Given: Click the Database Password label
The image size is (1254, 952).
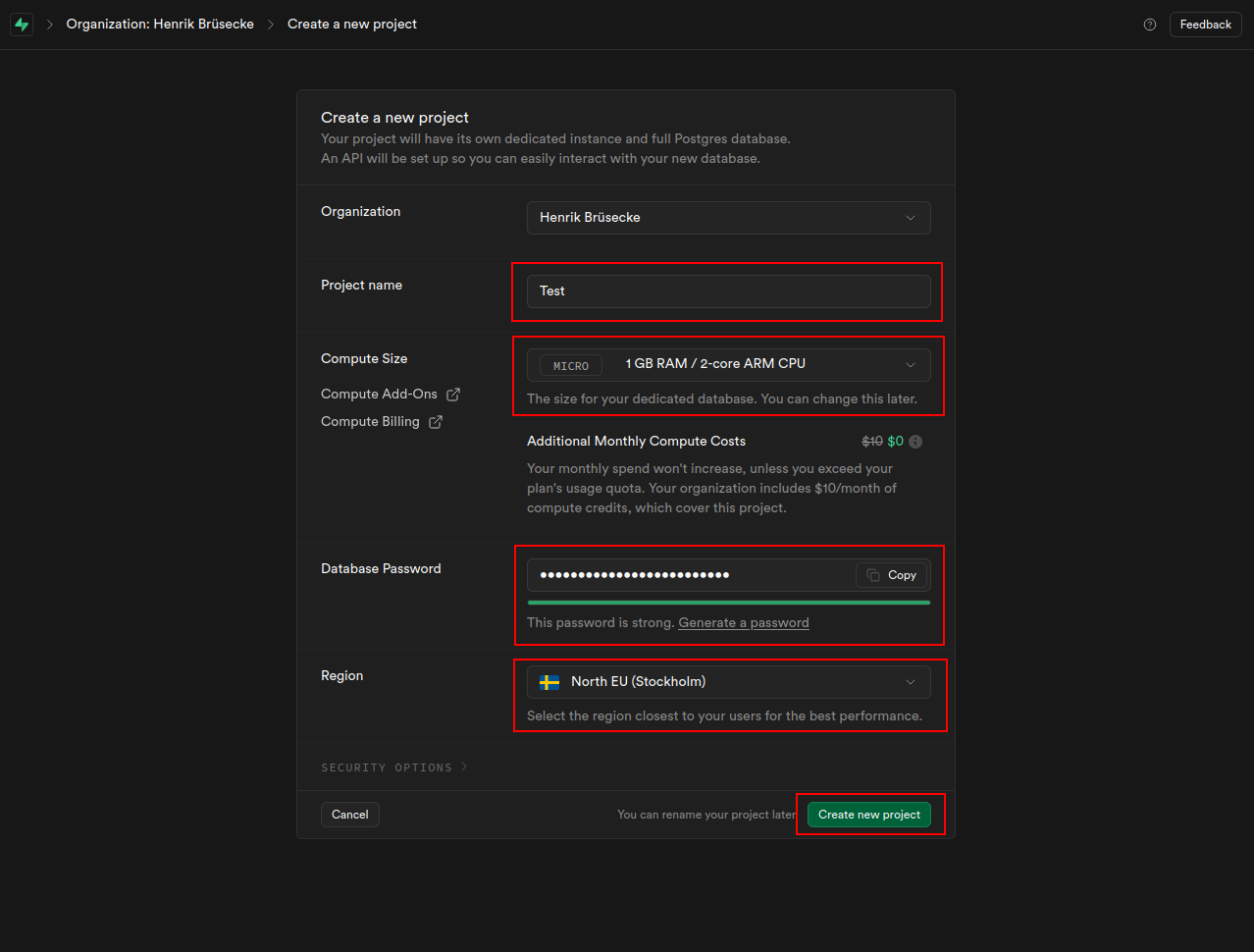Looking at the screenshot, I should pyautogui.click(x=381, y=569).
